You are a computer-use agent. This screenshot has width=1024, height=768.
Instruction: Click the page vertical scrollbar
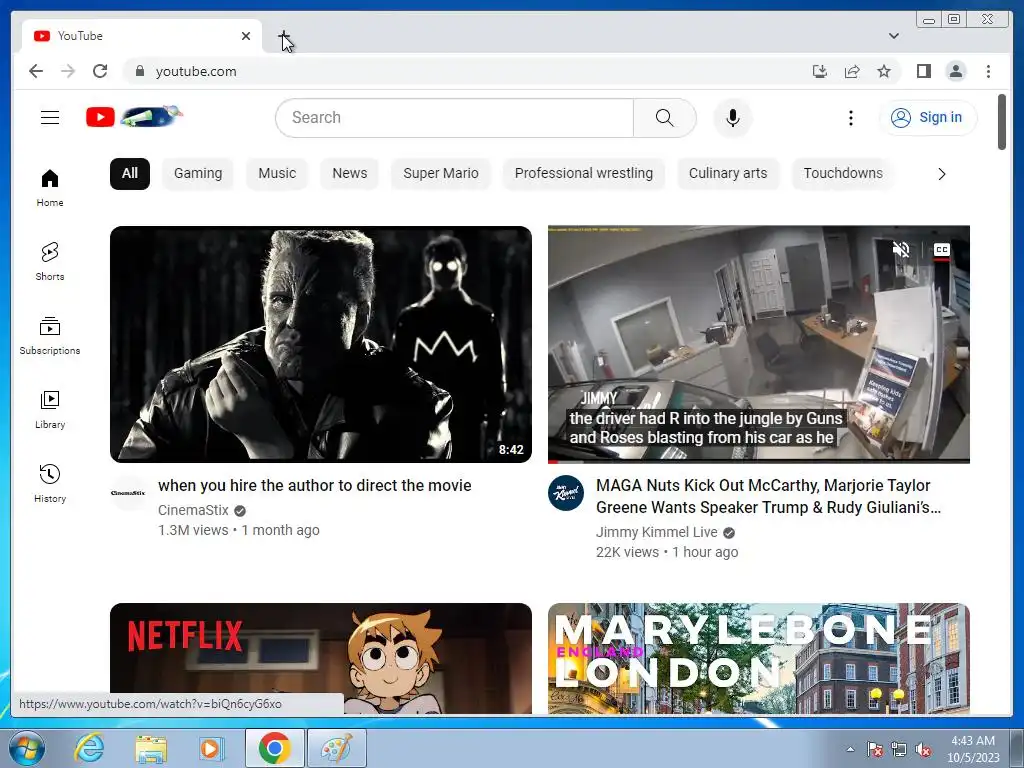pyautogui.click(x=1002, y=122)
